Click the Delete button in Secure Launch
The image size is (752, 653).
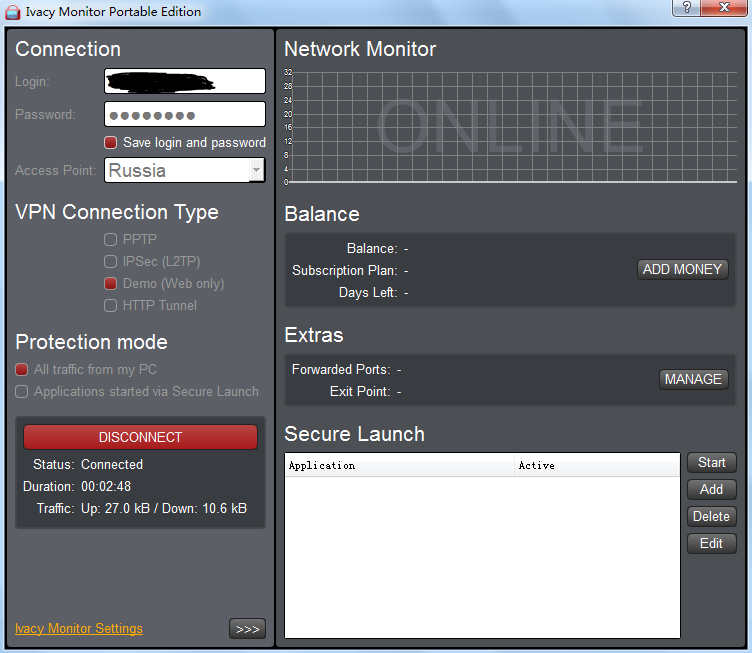coord(712,516)
